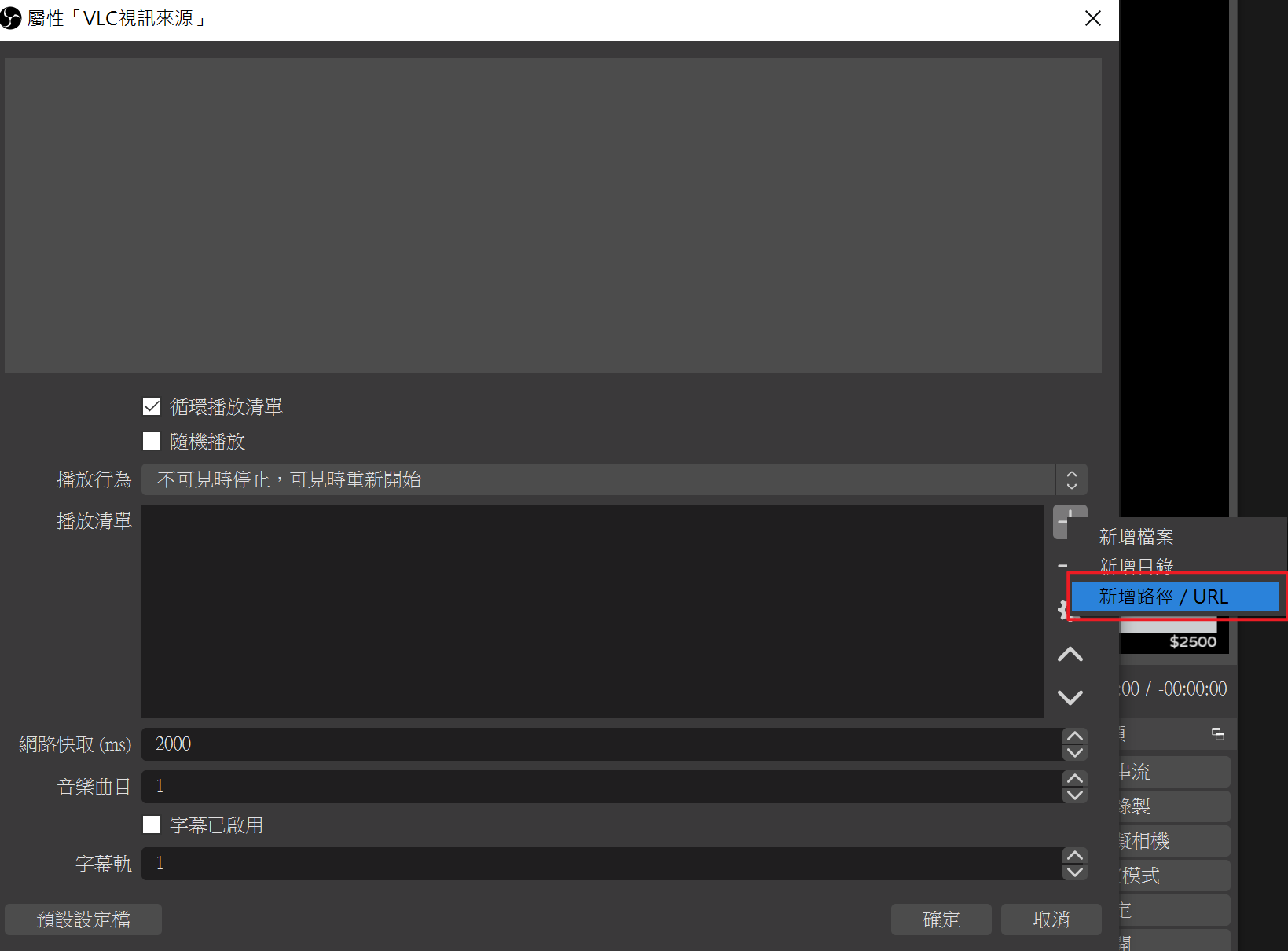Move playlist item down with the down arrow
The width and height of the screenshot is (1288, 951).
pyautogui.click(x=1070, y=697)
